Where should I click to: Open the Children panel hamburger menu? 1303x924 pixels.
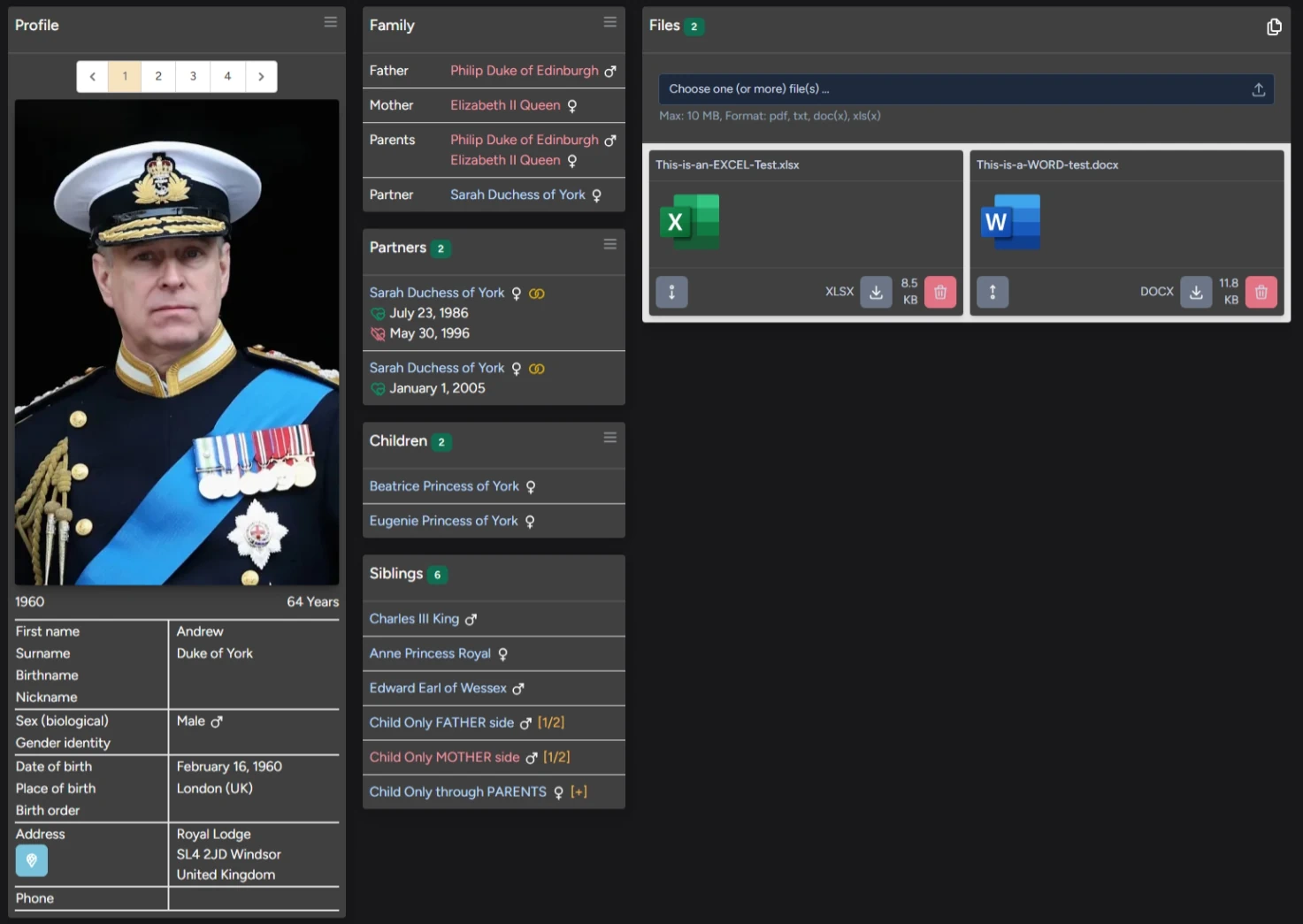click(609, 438)
